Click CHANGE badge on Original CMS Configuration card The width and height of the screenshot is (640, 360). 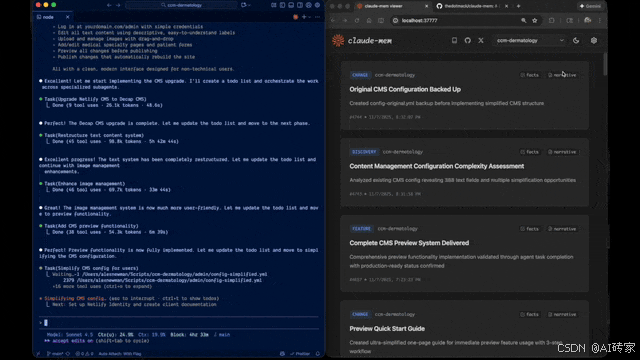pos(360,75)
